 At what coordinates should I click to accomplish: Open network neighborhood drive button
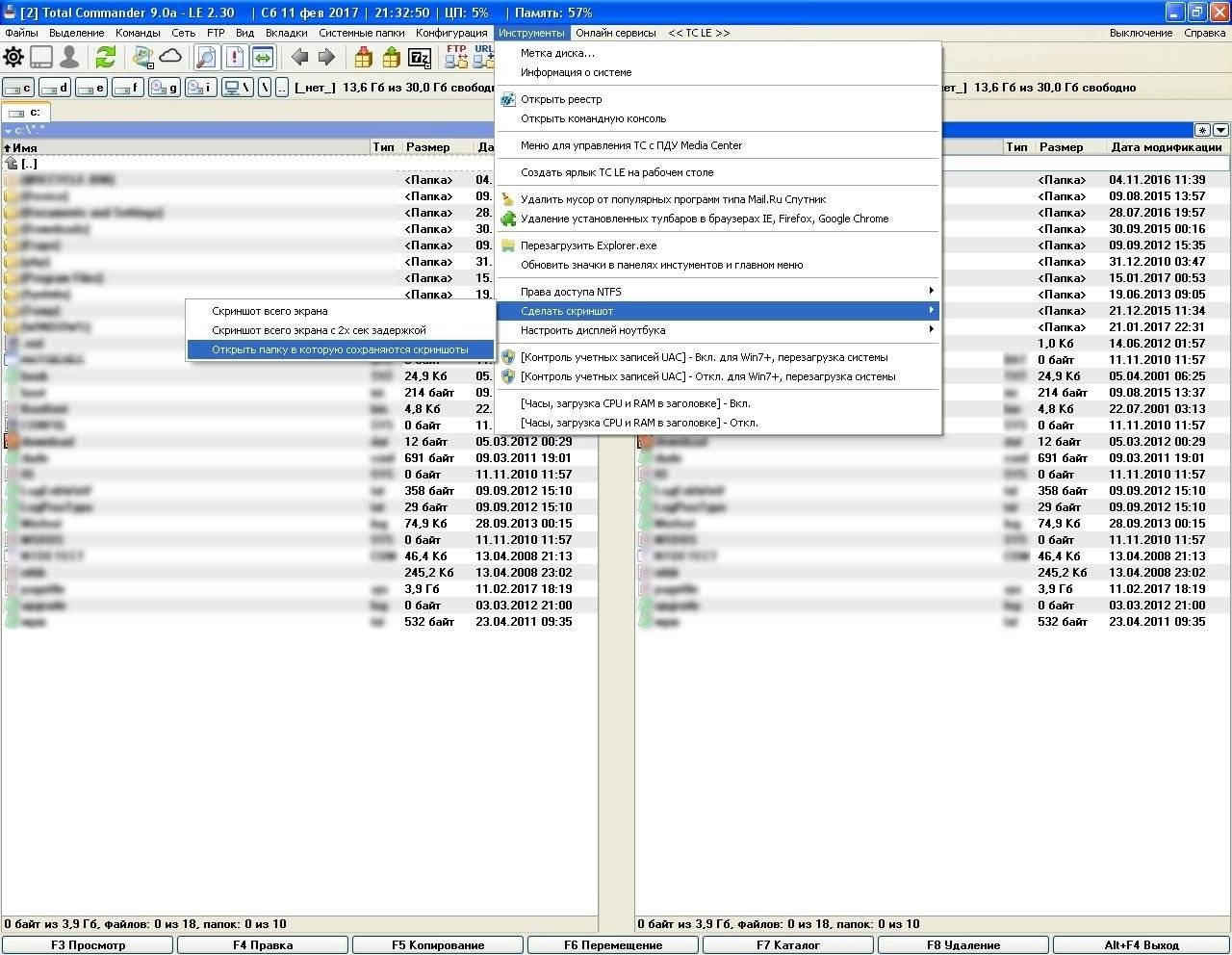(x=237, y=88)
